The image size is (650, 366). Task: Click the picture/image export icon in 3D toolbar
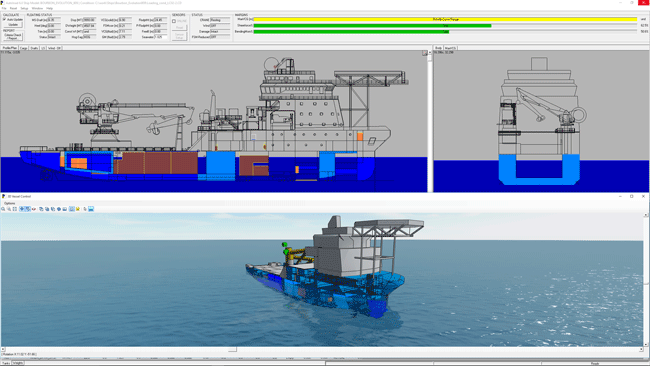(65, 209)
